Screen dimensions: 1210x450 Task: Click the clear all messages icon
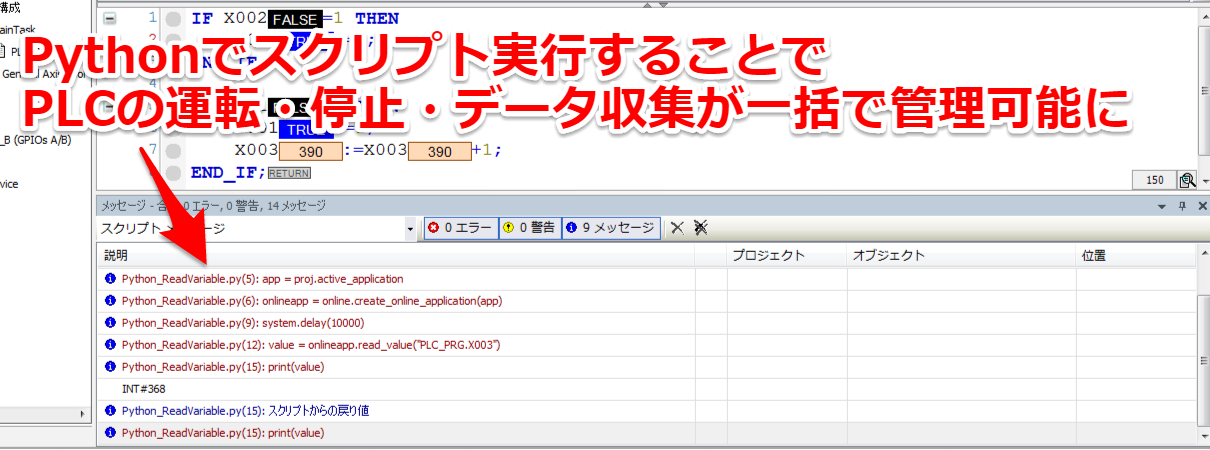tap(700, 228)
